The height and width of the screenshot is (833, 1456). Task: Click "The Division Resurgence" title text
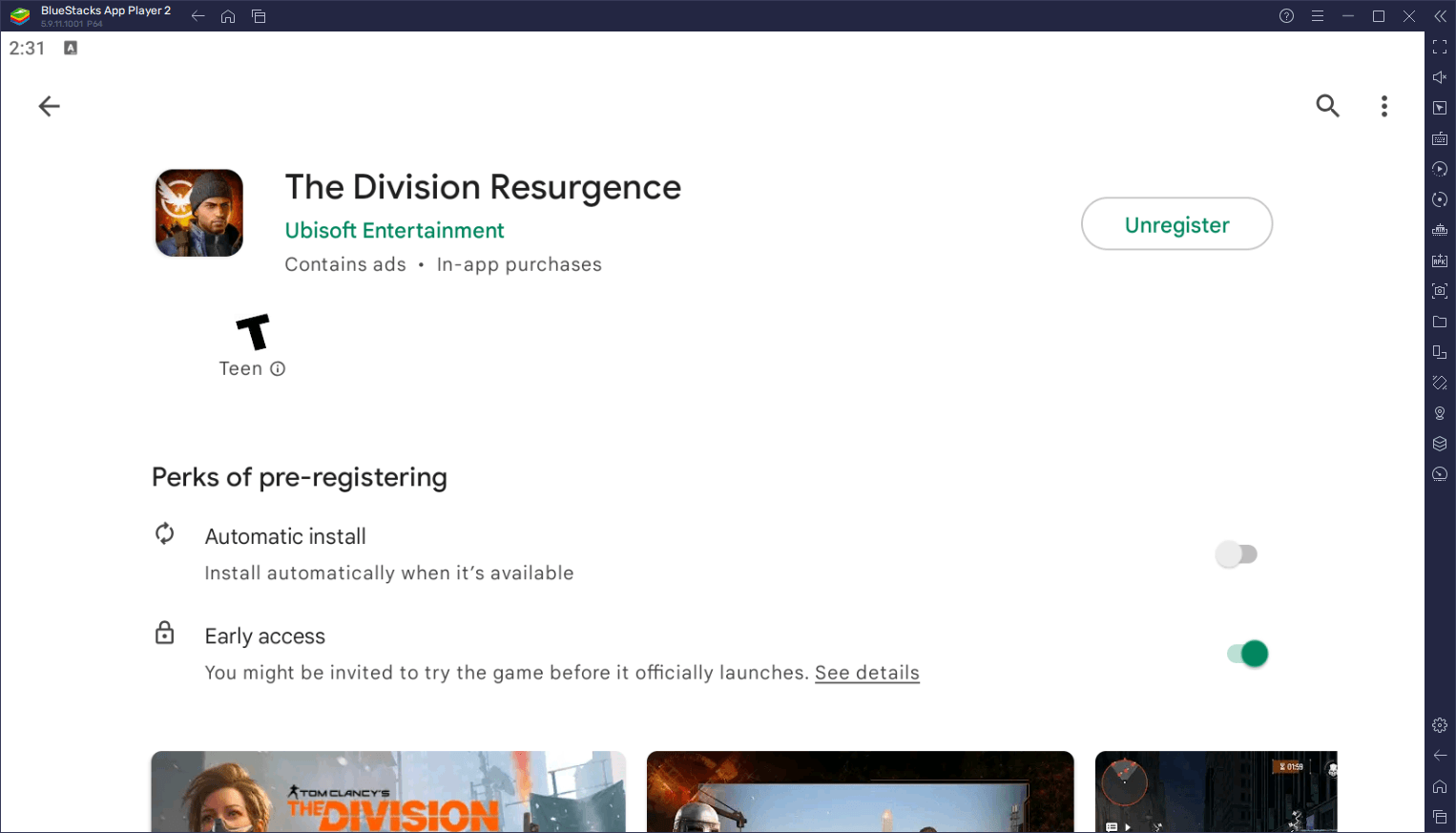click(x=483, y=187)
